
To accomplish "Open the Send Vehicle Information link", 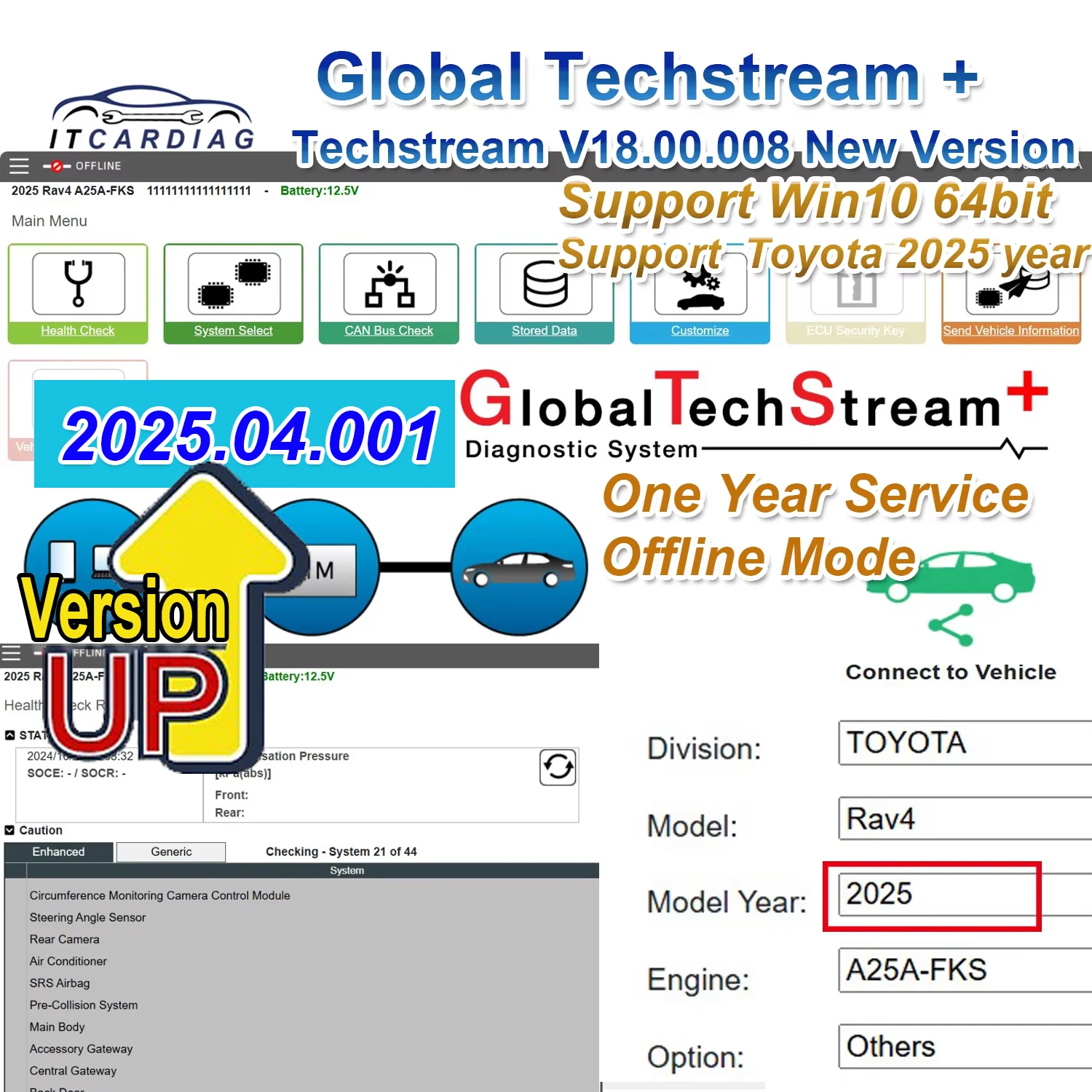I will (1011, 331).
